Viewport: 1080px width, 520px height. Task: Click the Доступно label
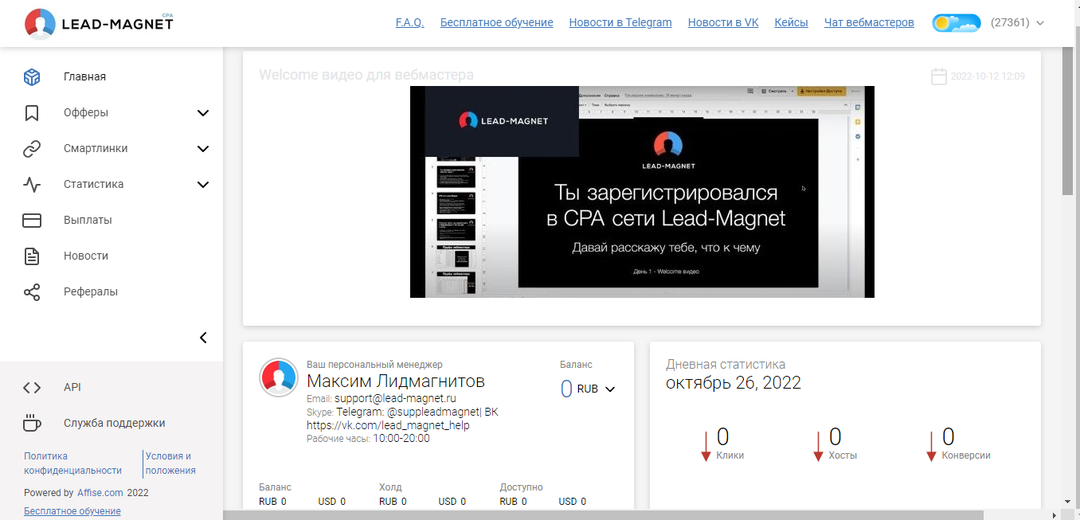point(521,487)
